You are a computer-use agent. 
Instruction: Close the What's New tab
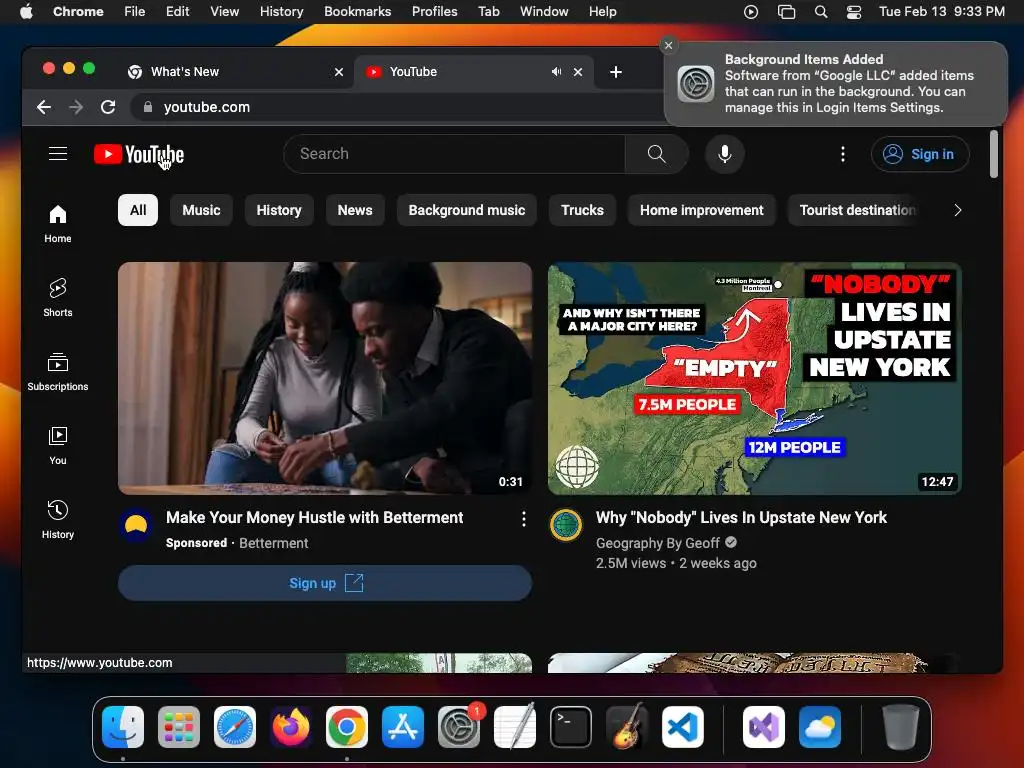[338, 72]
